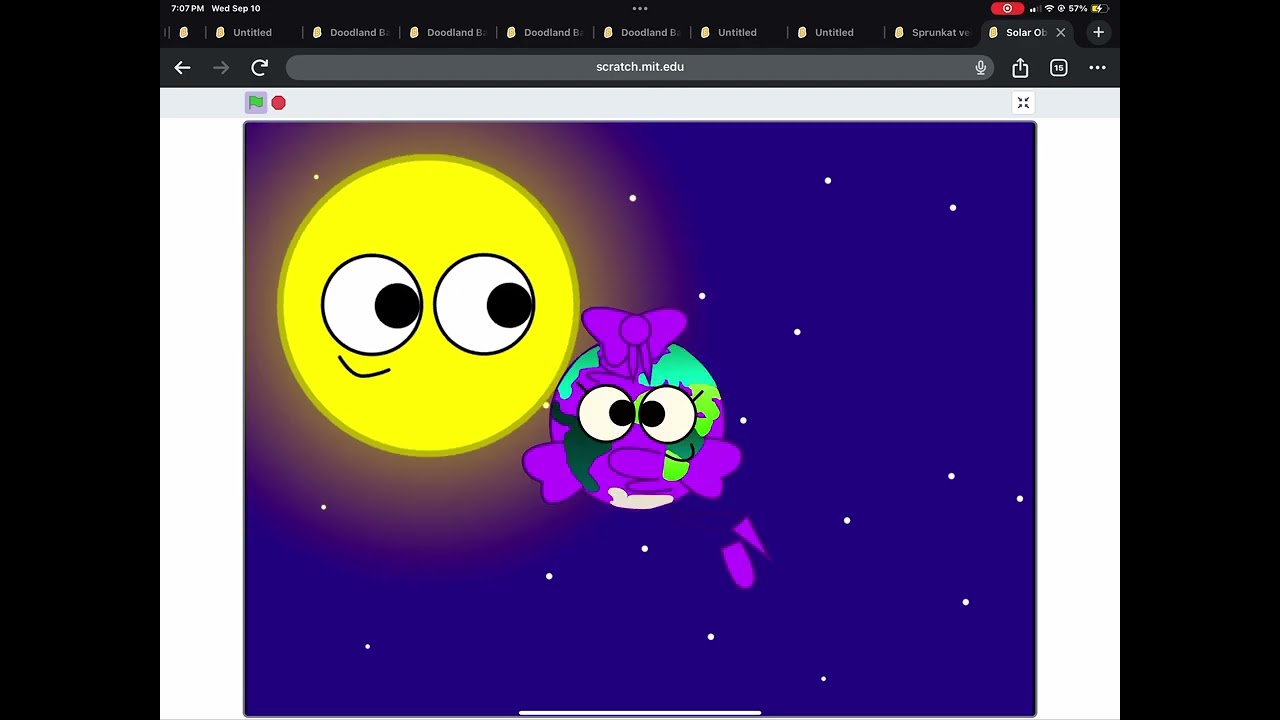Open the share sheet icon
The image size is (1280, 720).
click(1020, 67)
